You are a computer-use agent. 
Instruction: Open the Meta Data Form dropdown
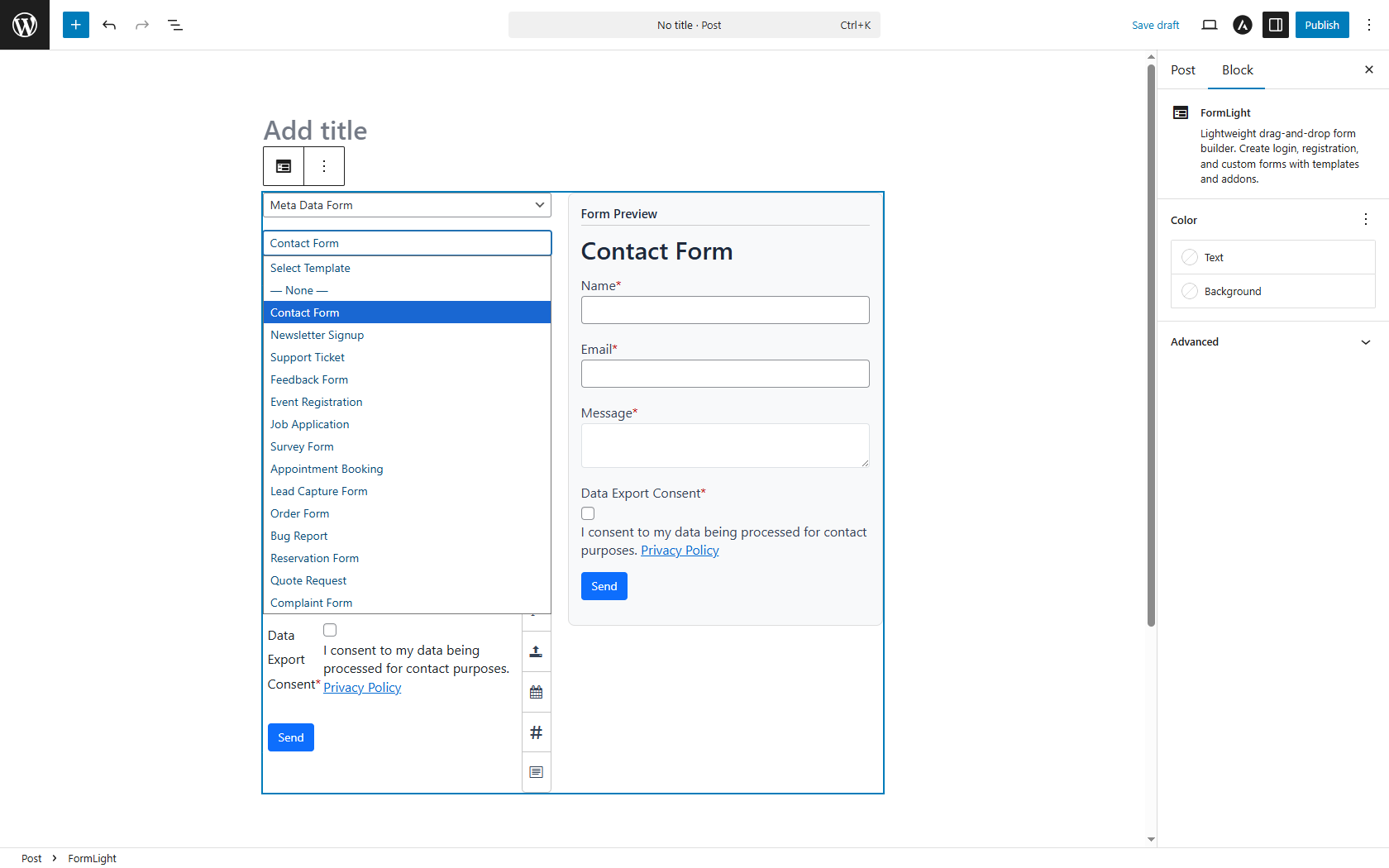(407, 205)
